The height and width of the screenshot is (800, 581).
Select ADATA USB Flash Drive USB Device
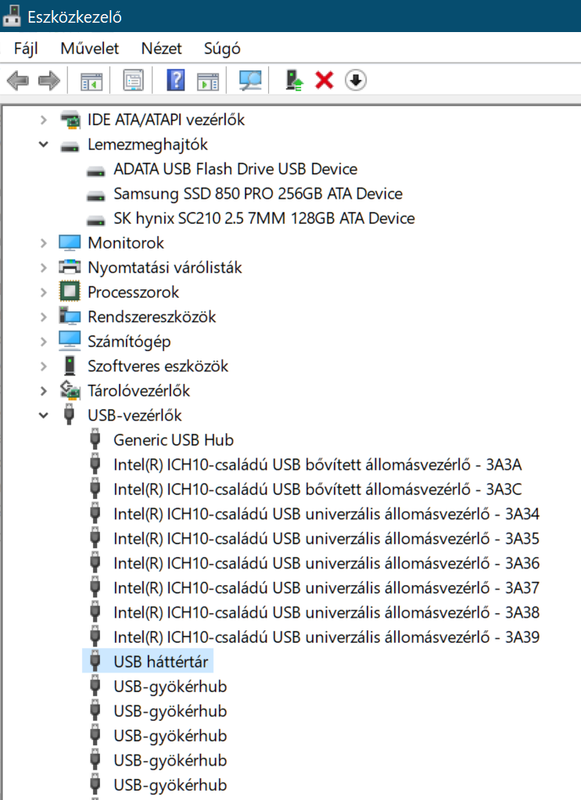235,169
